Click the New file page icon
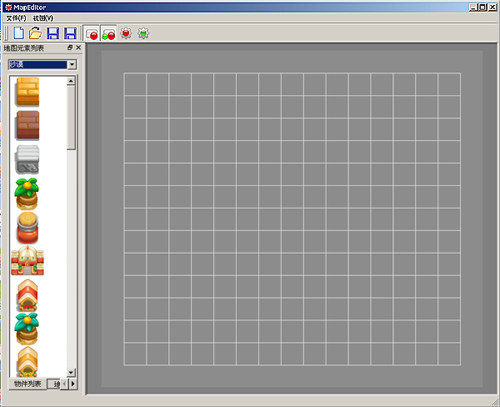Image resolution: width=500 pixels, height=407 pixels. tap(19, 33)
